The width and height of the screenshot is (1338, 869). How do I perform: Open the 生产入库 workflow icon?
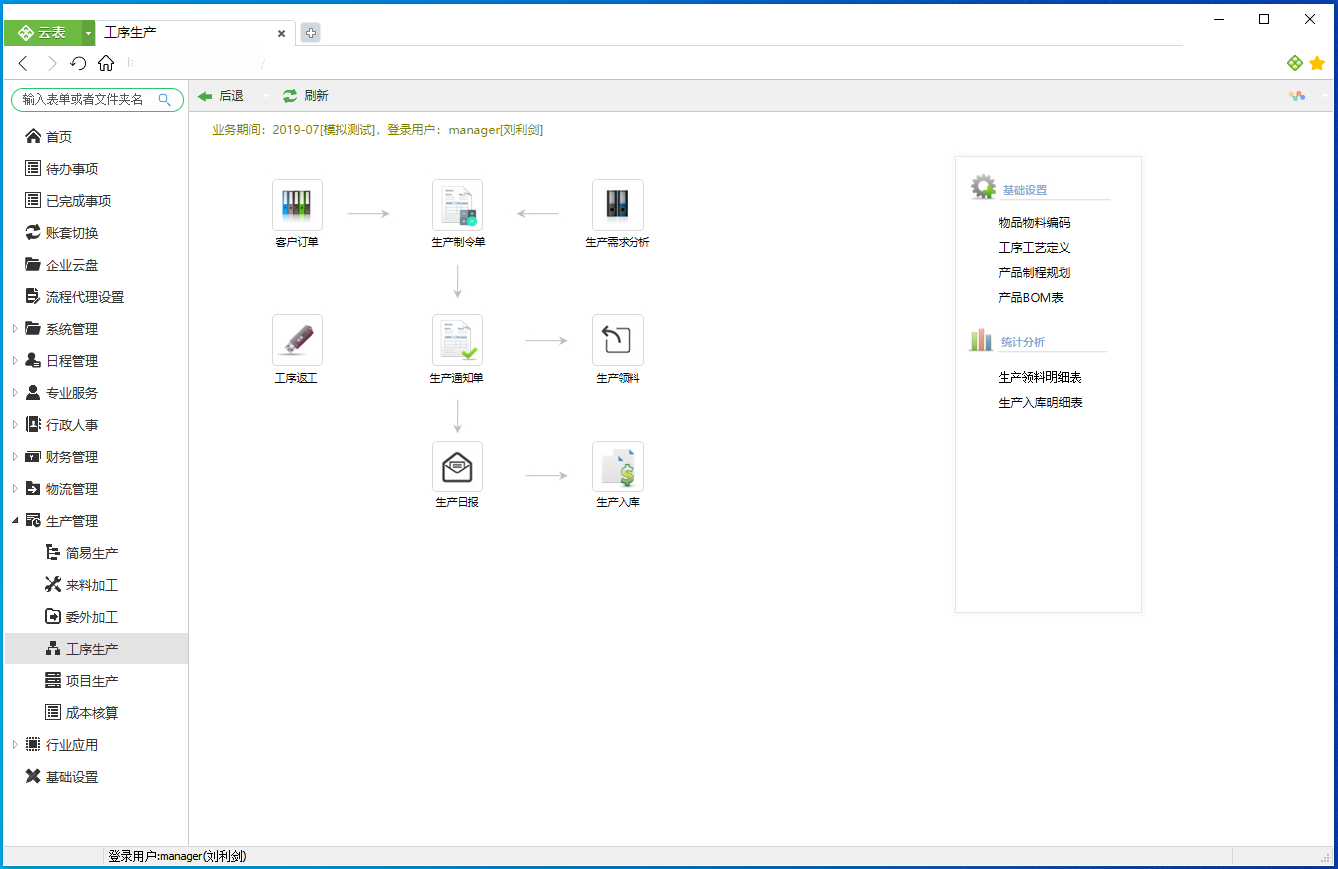pyautogui.click(x=617, y=467)
